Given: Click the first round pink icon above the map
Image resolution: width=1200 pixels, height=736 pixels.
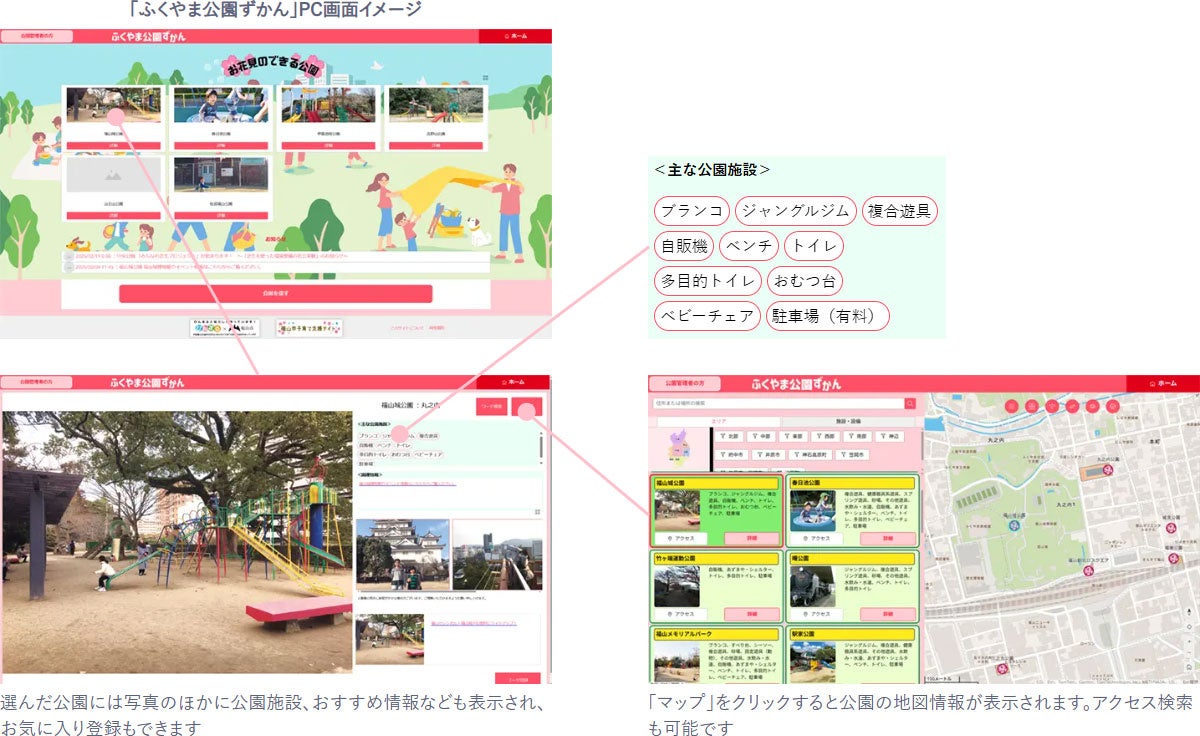Looking at the screenshot, I should [1011, 406].
